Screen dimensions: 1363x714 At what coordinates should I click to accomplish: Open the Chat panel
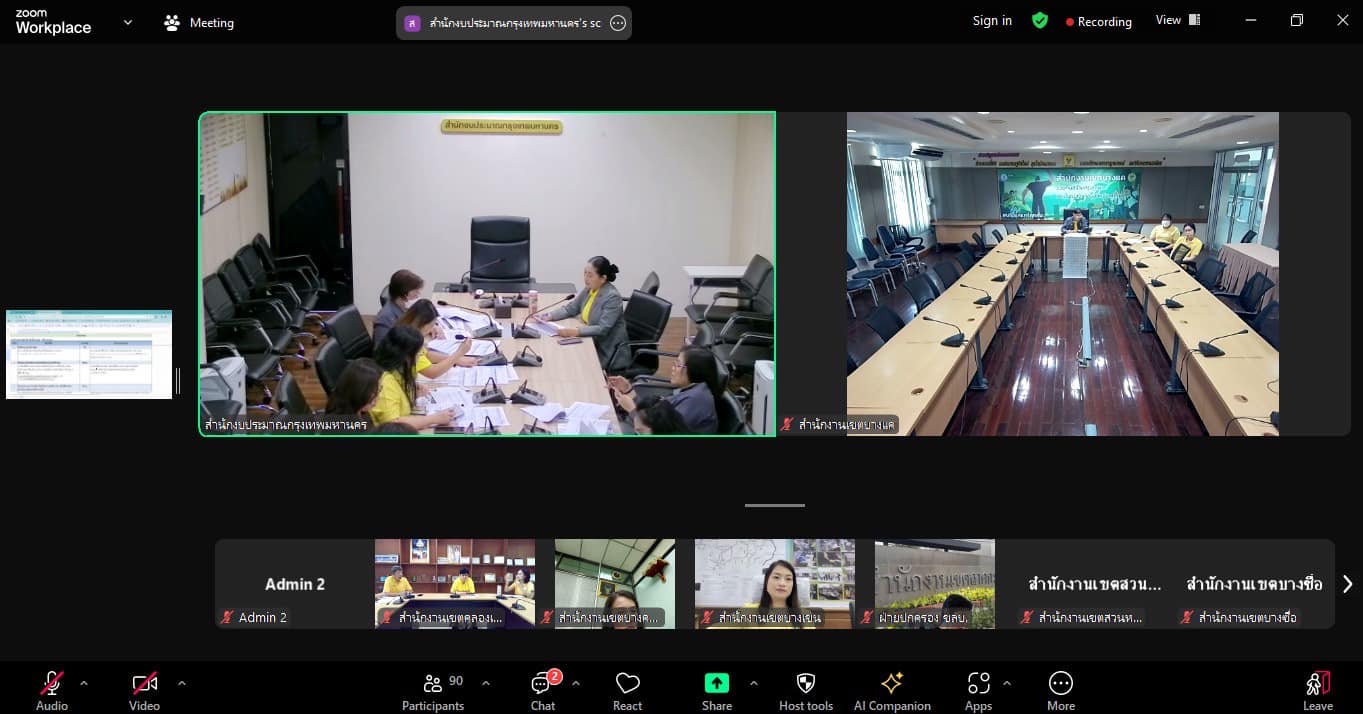click(543, 689)
